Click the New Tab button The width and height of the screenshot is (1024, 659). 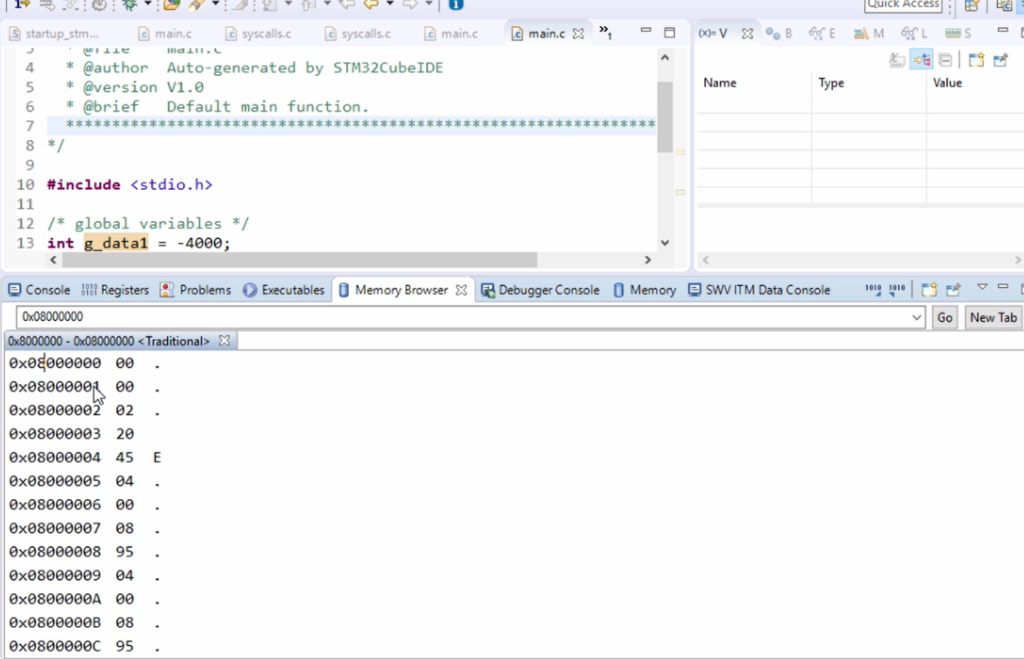tap(993, 317)
